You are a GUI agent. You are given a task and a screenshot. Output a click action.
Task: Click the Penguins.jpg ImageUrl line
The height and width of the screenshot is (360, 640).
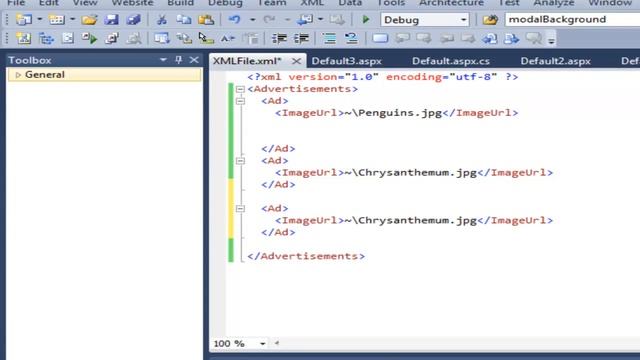click(397, 113)
